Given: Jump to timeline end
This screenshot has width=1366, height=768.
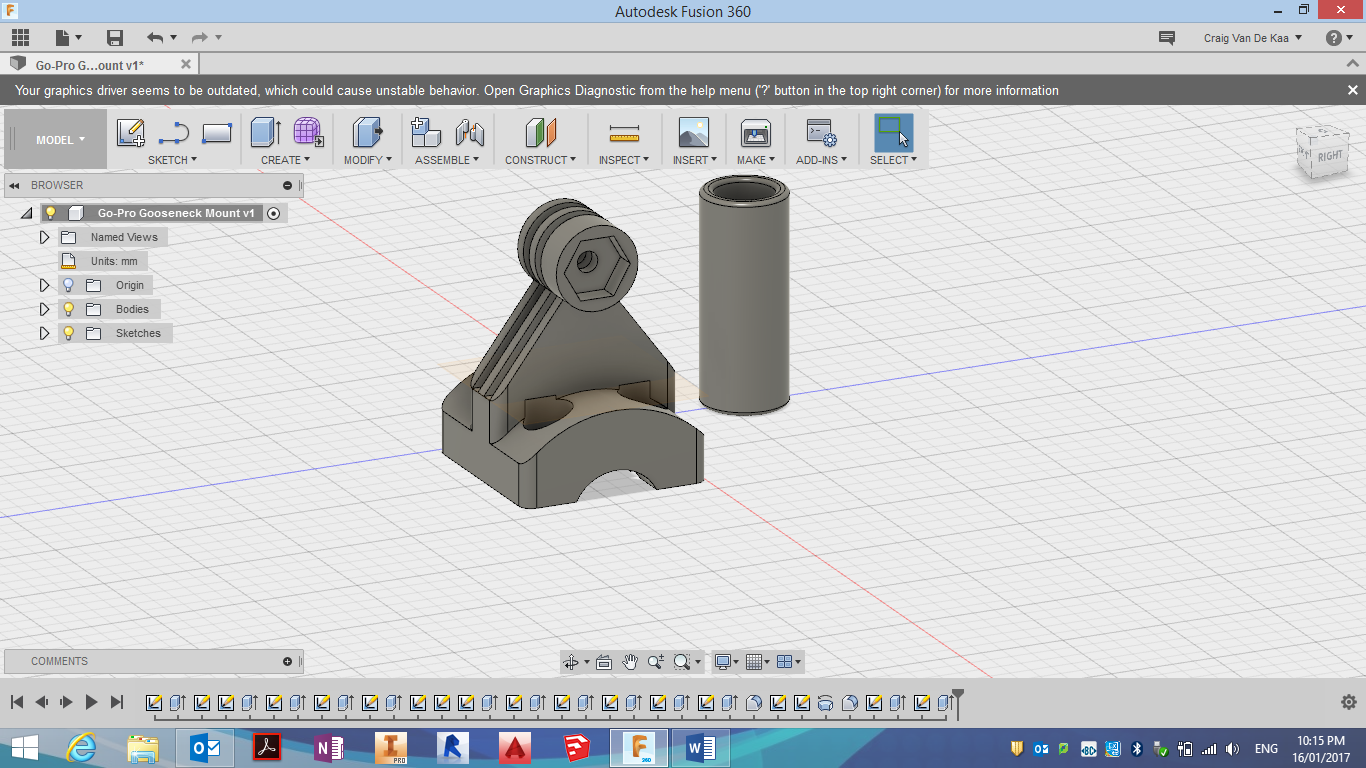Looking at the screenshot, I should [117, 702].
